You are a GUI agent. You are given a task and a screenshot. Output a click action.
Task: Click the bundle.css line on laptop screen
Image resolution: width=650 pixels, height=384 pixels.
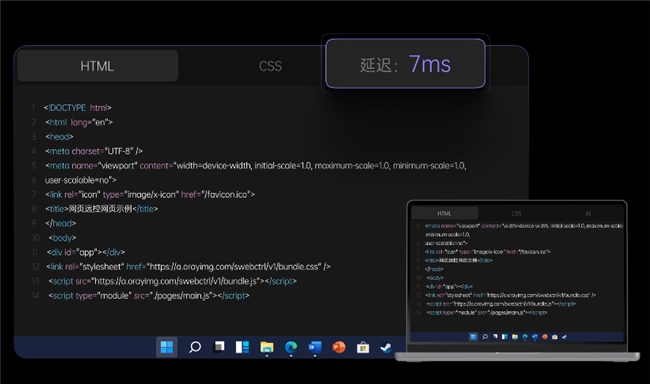point(511,295)
